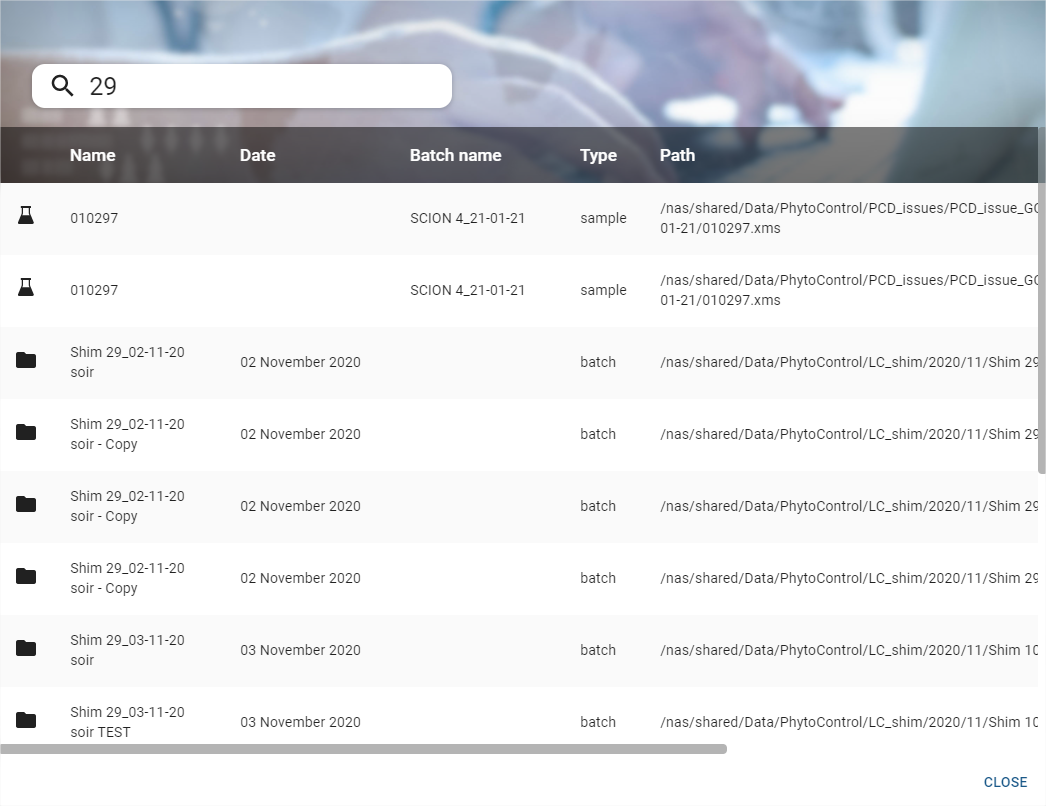Click folder icon of first soir - Copy batch
Viewport: 1046px width, 806px height.
(x=26, y=432)
